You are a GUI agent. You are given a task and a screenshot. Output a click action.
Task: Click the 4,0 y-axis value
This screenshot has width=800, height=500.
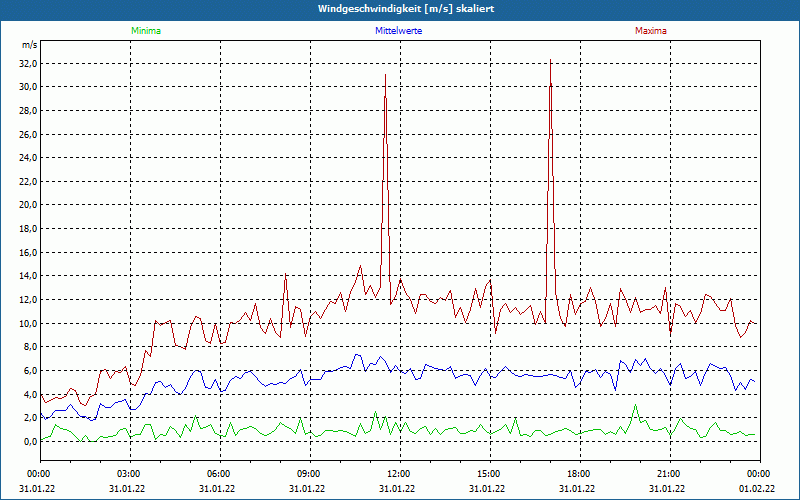tap(29, 394)
